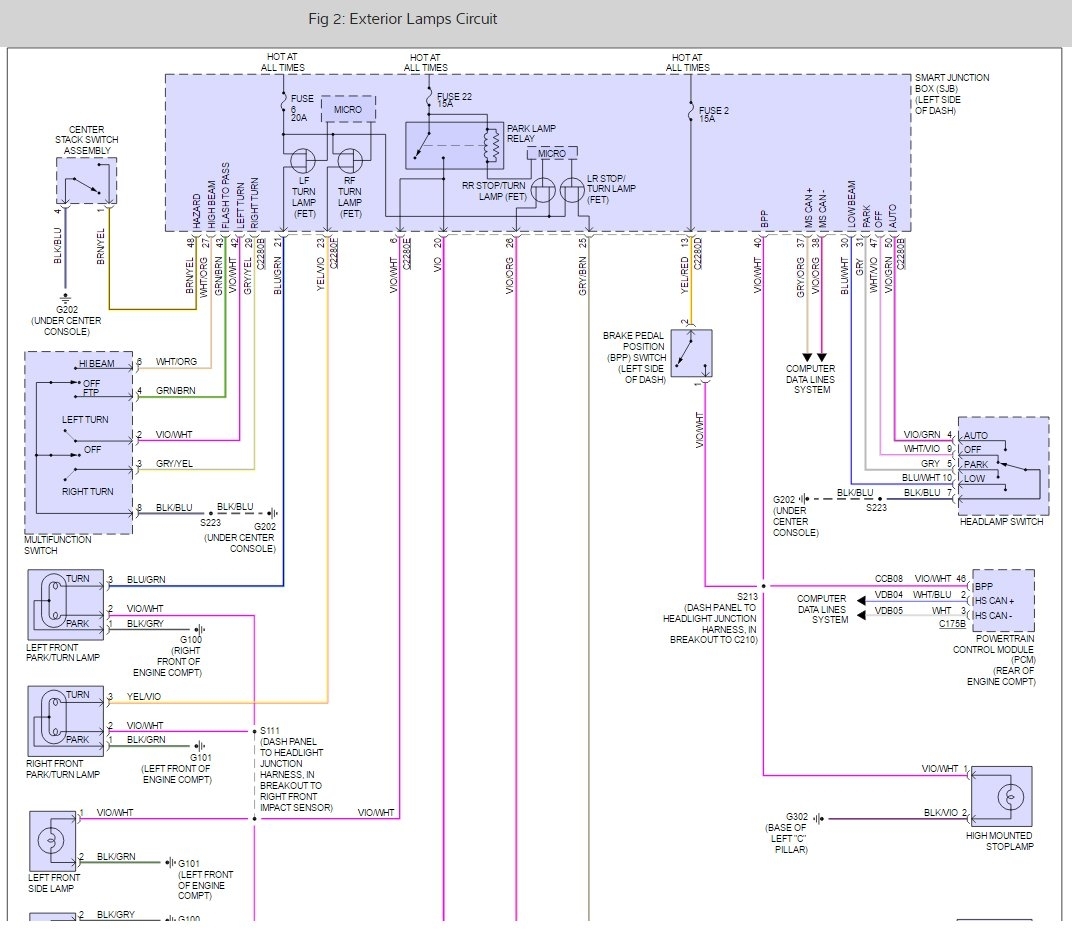Click the "Fig 2: Exterior Lamps Circuit" title
The image size is (1072, 936).
[x=403, y=19]
